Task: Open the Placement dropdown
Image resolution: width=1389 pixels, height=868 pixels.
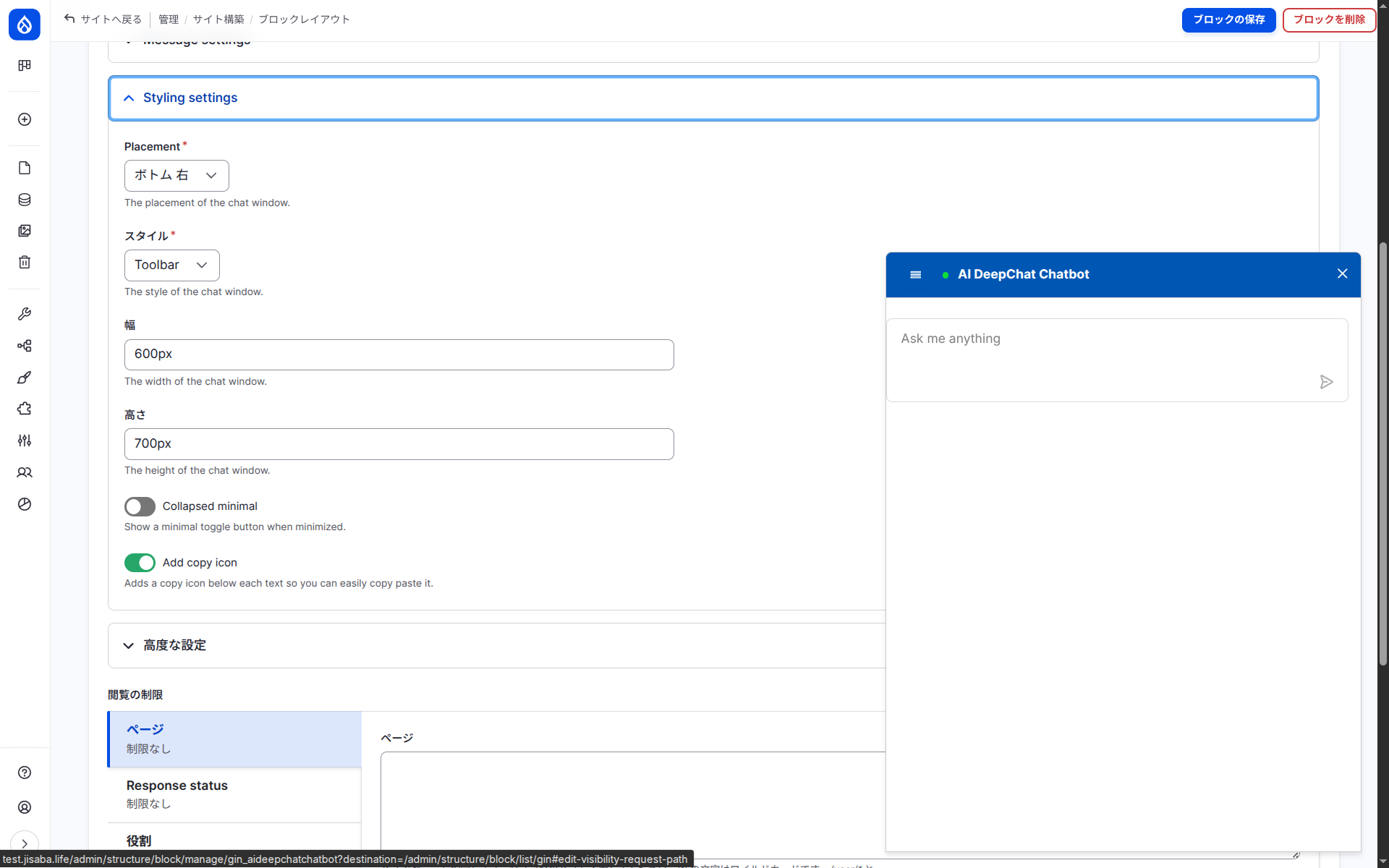Action: coord(177,176)
